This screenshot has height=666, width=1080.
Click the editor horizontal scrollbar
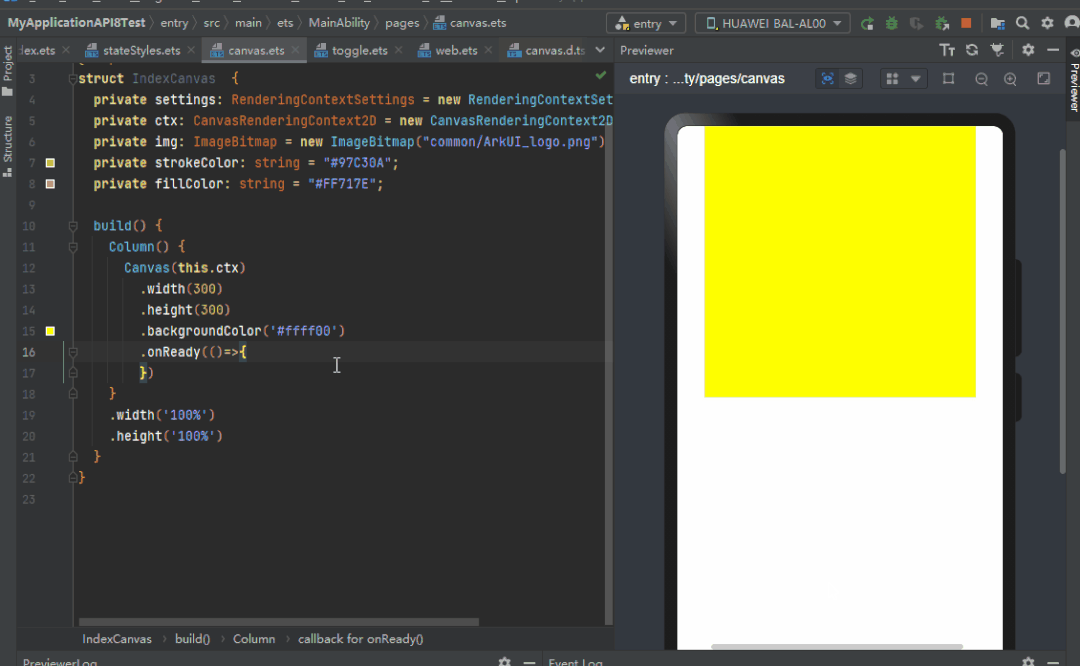(x=279, y=622)
